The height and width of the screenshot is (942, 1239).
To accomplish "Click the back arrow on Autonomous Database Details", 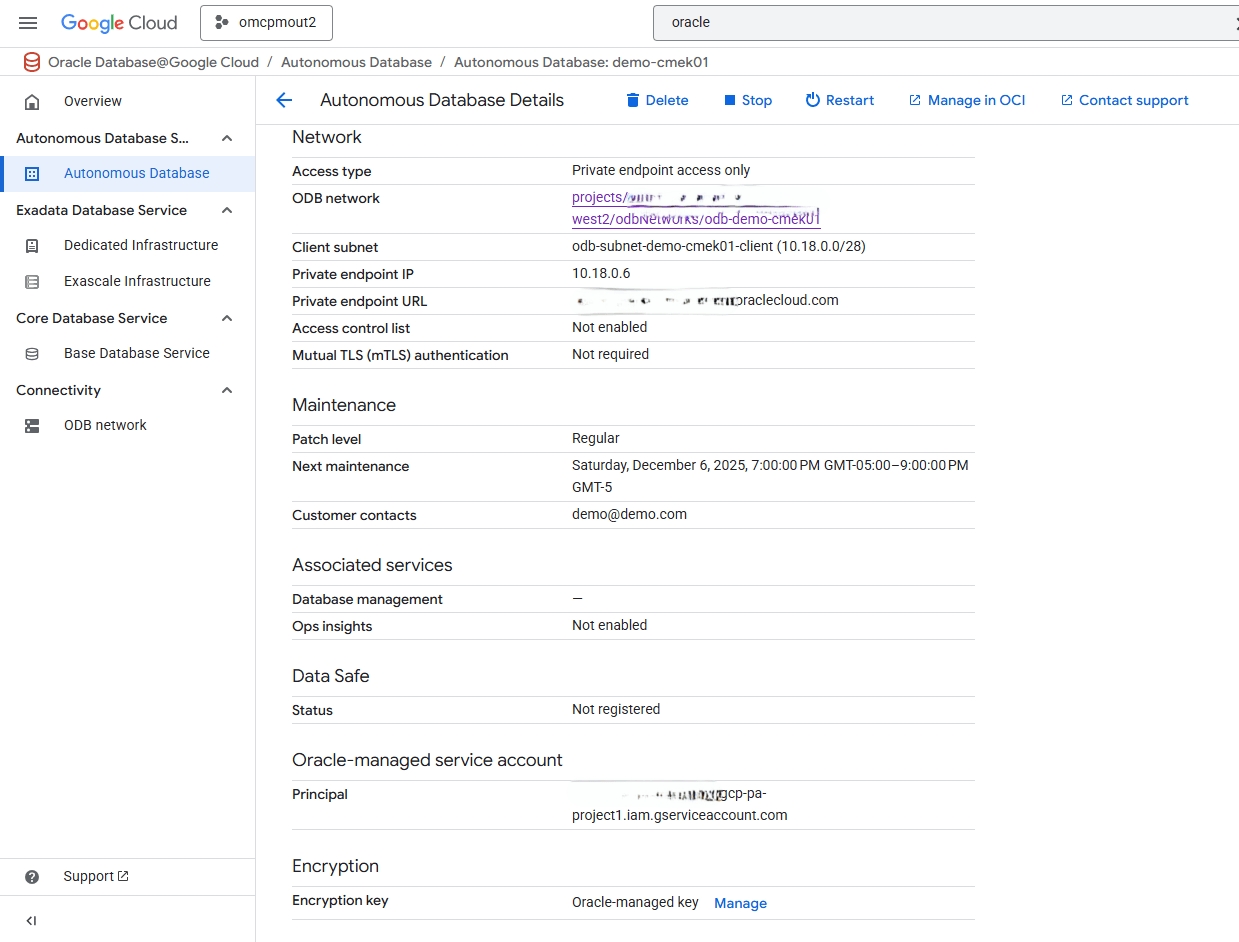I will point(284,100).
